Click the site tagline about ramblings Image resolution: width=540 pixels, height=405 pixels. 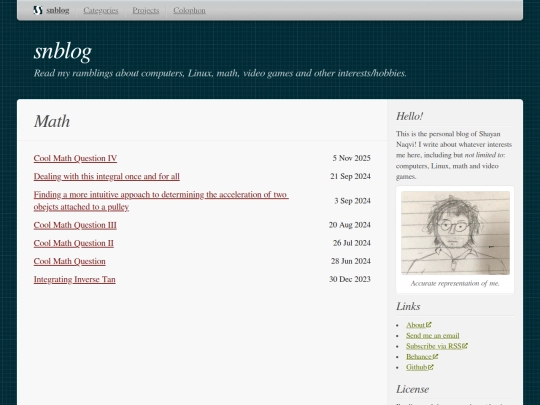click(x=220, y=73)
